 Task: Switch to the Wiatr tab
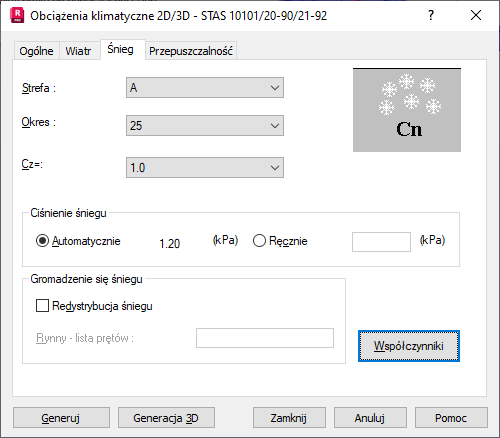click(78, 51)
